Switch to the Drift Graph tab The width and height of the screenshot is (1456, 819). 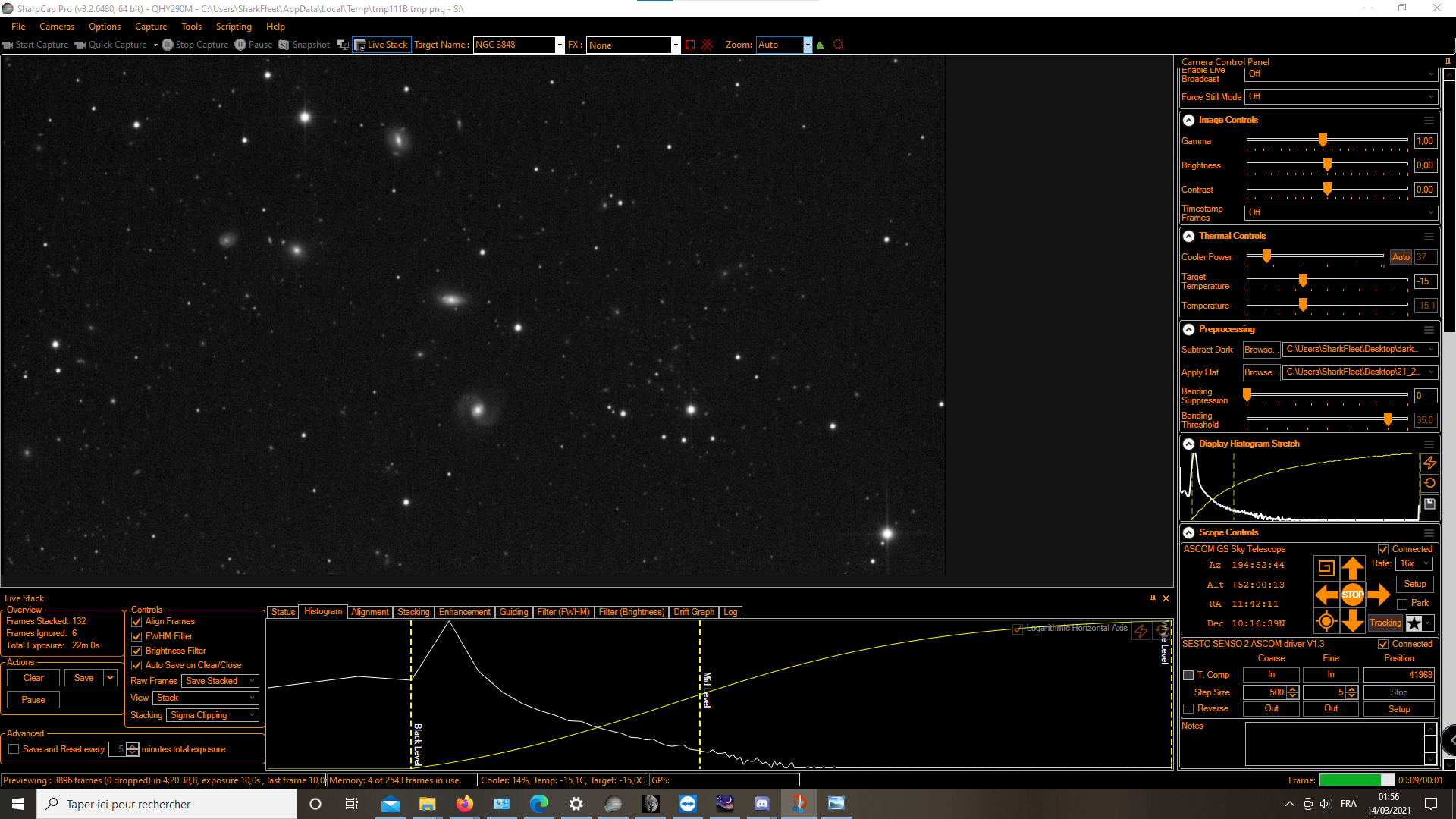point(693,612)
